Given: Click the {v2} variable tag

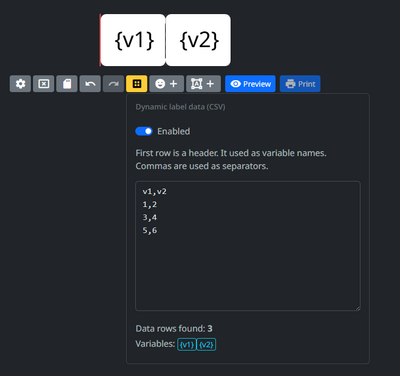Looking at the screenshot, I should (x=206, y=344).
